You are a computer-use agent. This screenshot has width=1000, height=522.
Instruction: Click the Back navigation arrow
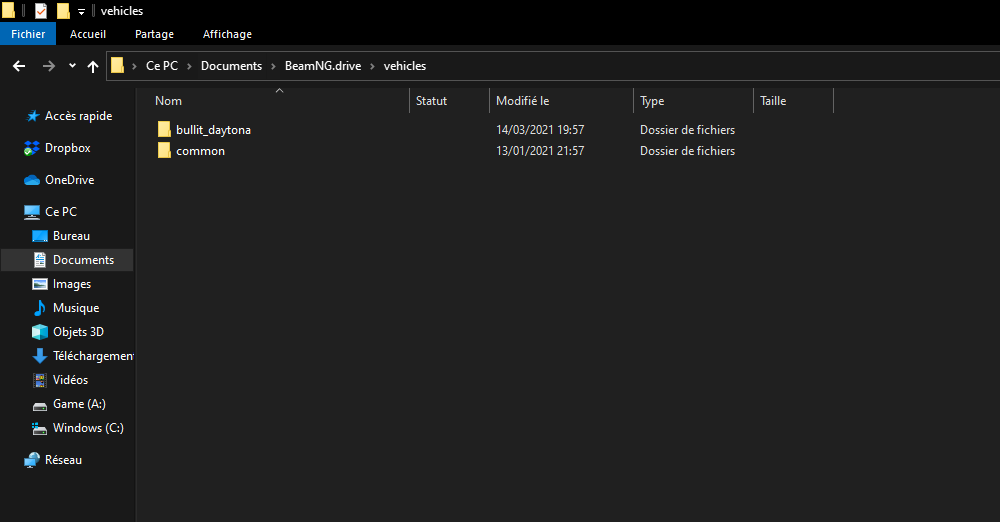pos(18,66)
